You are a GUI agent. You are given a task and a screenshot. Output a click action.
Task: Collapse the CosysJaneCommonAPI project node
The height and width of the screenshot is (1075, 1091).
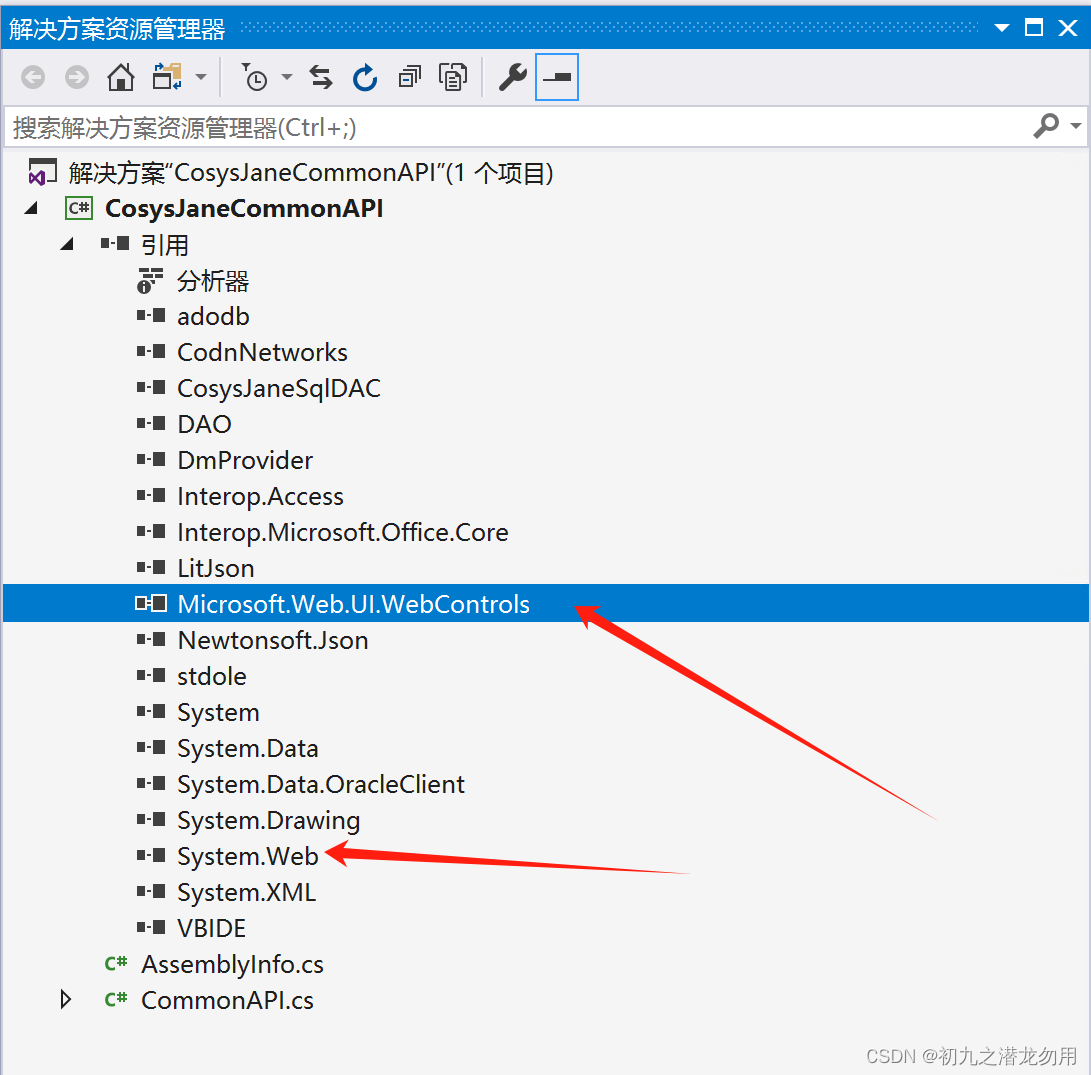tap(31, 208)
